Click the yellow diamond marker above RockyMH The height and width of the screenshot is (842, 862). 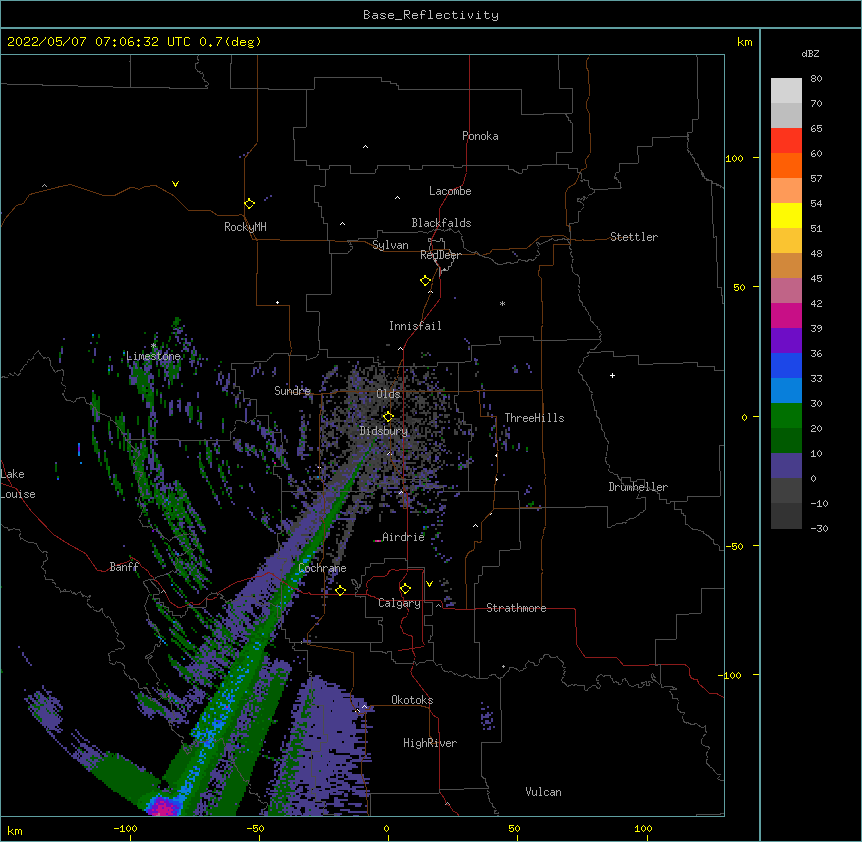coord(249,204)
